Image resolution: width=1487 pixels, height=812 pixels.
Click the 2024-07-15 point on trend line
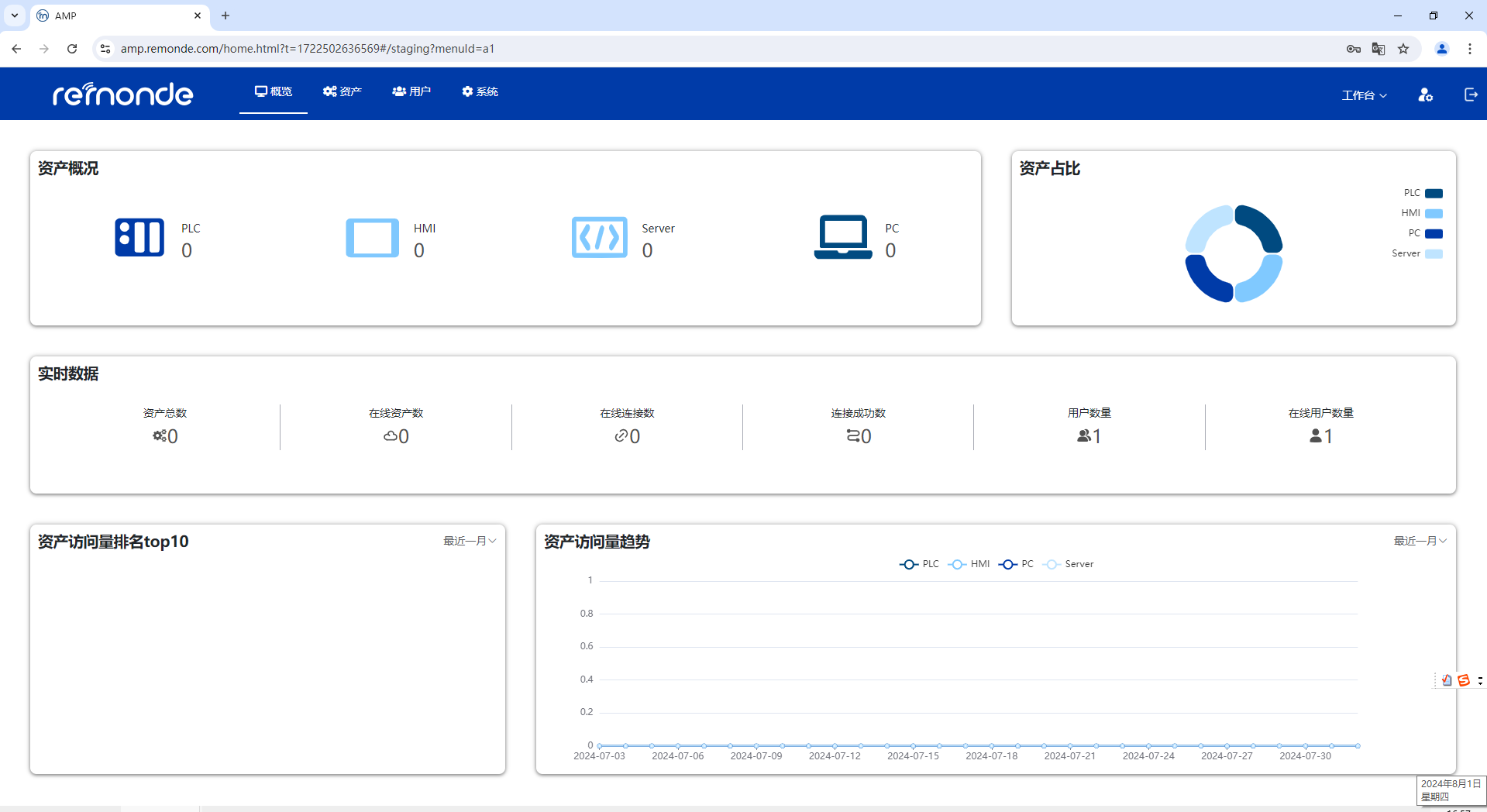coord(913,745)
